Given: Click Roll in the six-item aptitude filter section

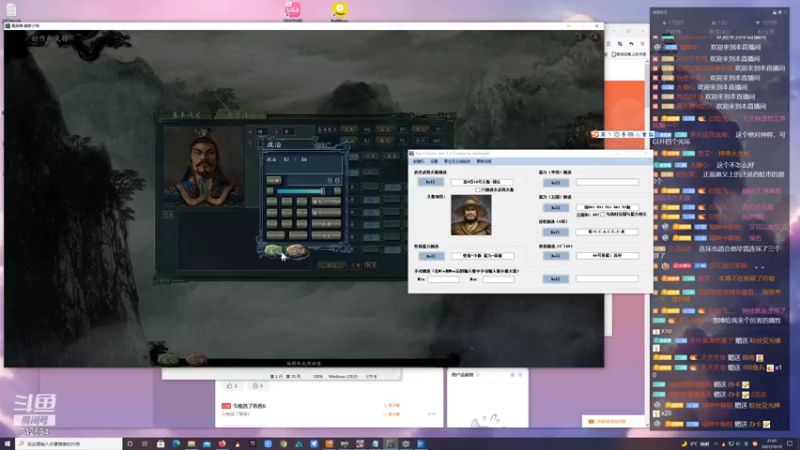Looking at the screenshot, I should point(556,232).
